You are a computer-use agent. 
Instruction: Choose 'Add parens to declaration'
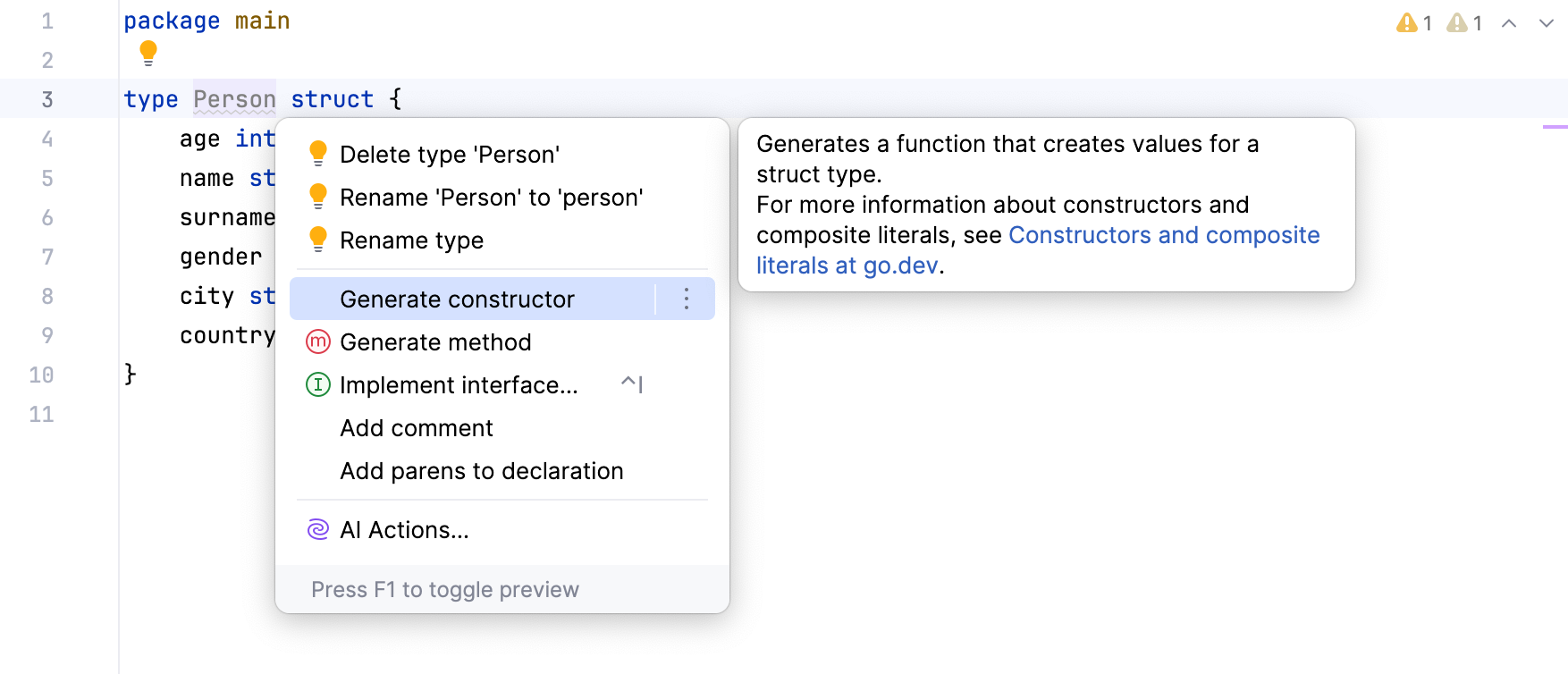481,470
